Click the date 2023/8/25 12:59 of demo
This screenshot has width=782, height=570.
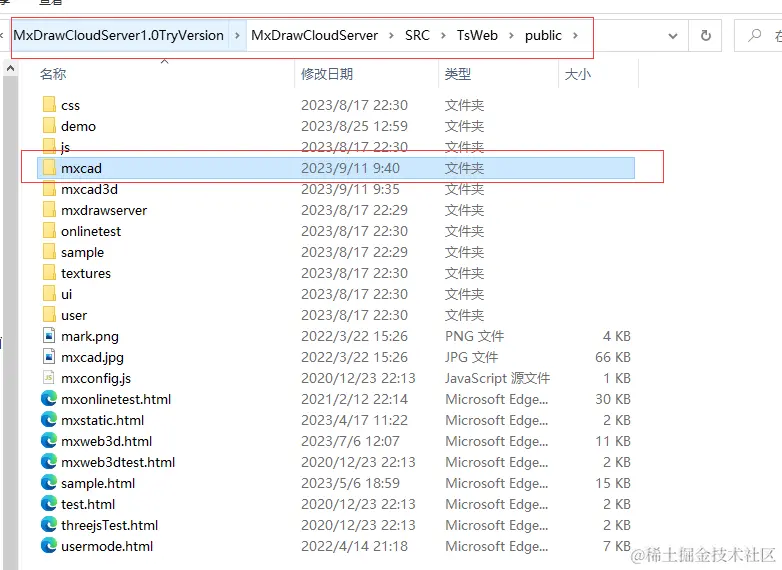click(355, 126)
